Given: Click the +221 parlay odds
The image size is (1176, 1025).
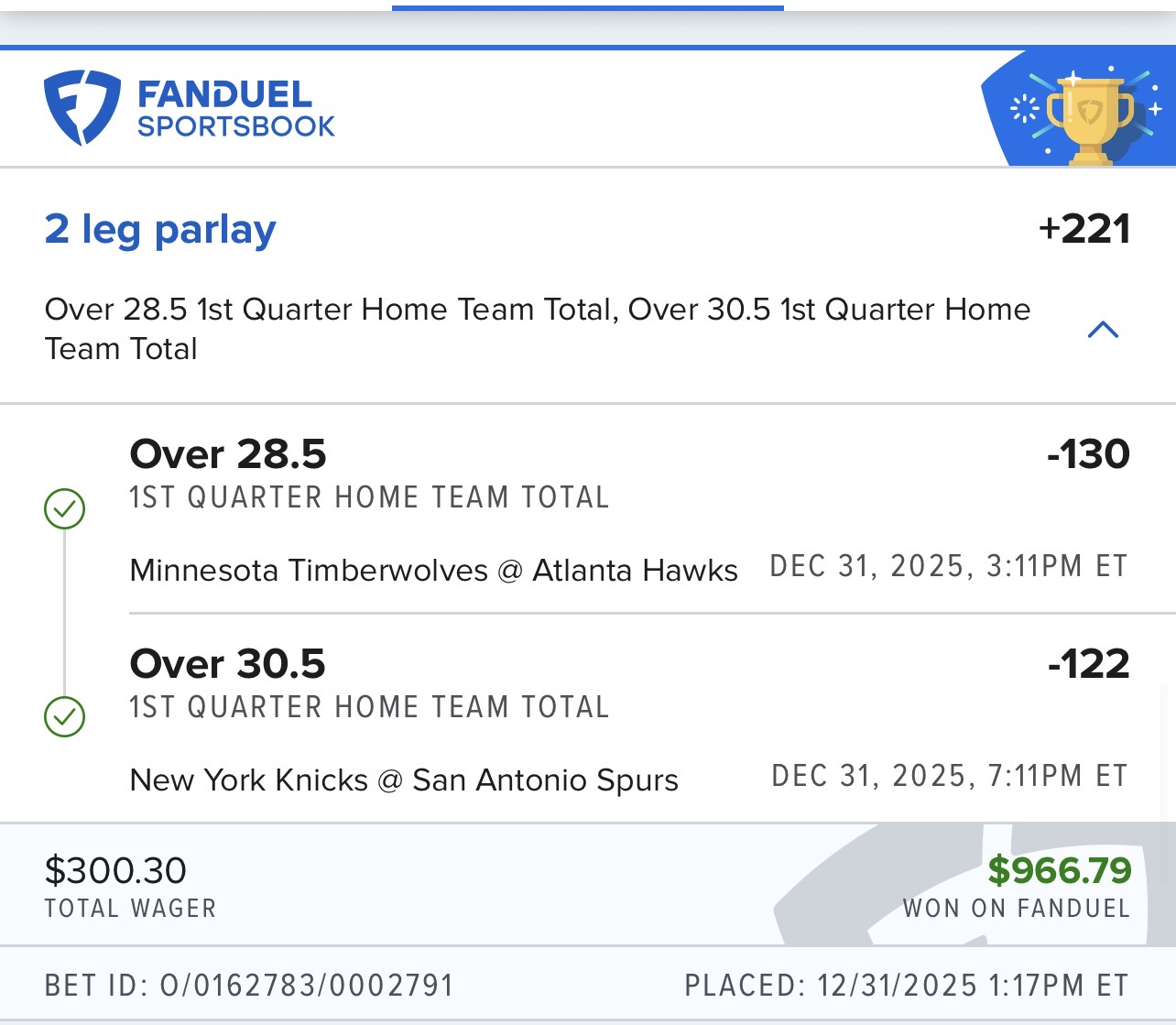Looking at the screenshot, I should [x=1083, y=229].
